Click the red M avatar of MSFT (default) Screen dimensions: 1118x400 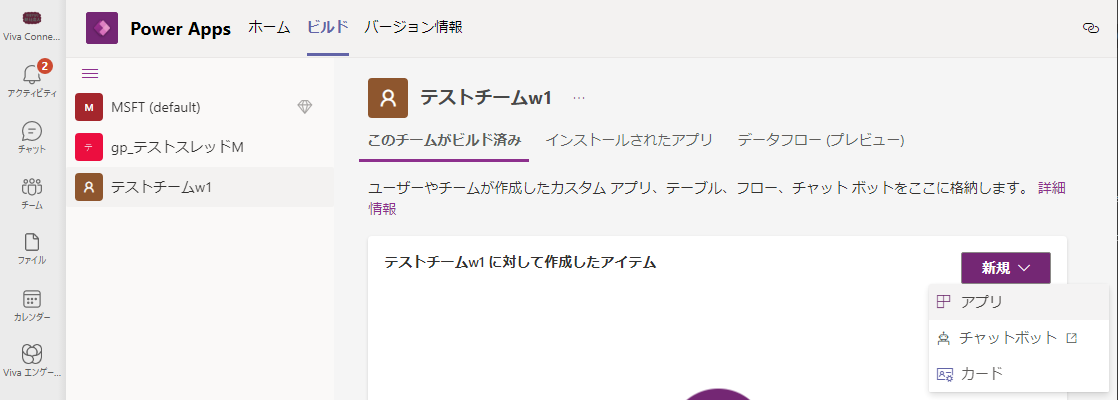tap(89, 108)
